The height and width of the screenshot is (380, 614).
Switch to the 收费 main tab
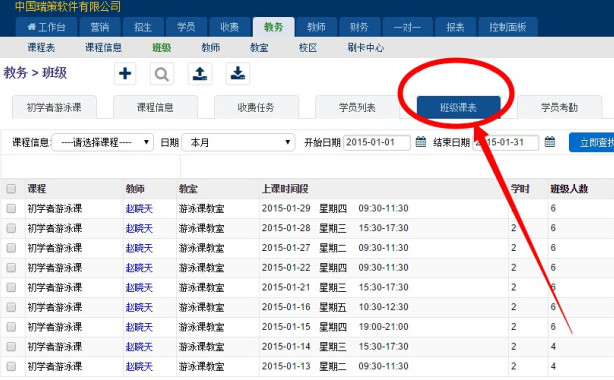point(229,27)
